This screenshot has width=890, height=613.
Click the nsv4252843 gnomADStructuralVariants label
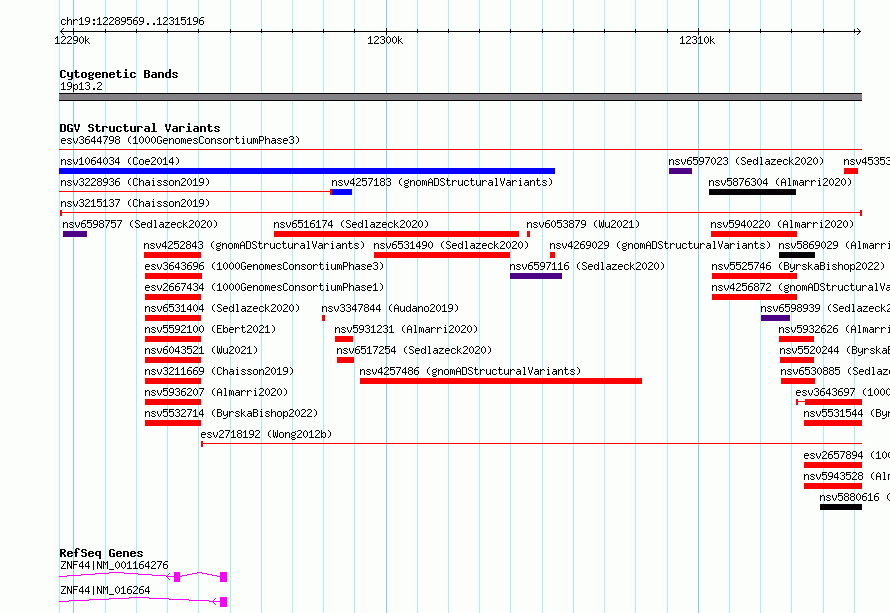(x=254, y=245)
